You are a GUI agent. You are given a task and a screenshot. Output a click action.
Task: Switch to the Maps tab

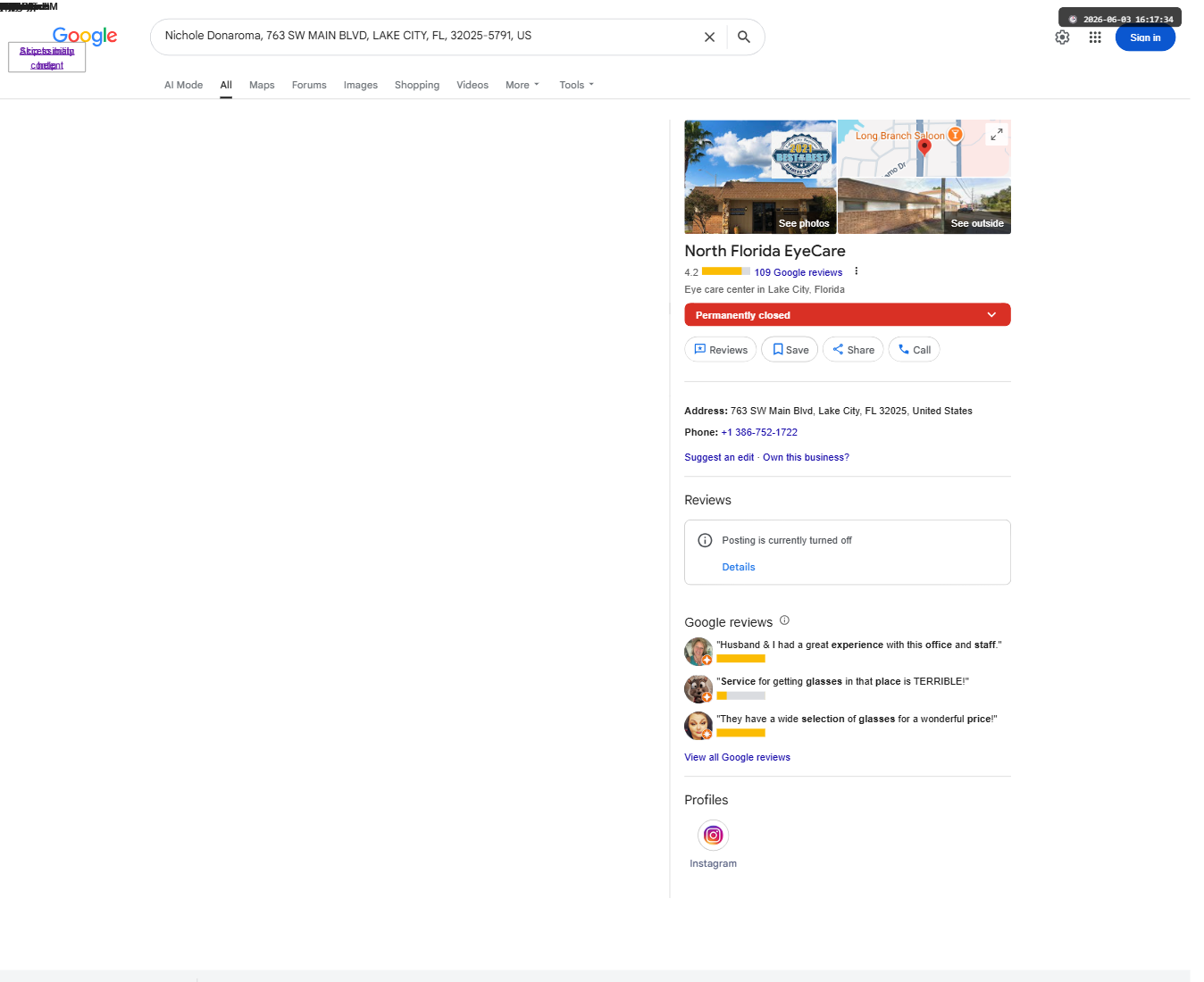pos(262,85)
